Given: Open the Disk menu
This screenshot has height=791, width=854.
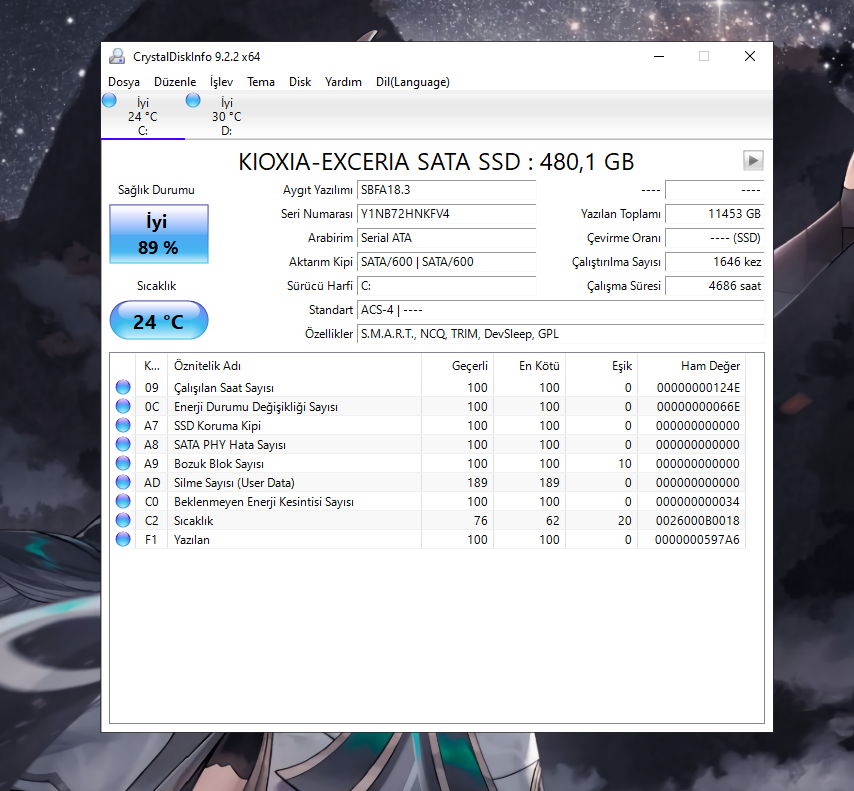Looking at the screenshot, I should pyautogui.click(x=300, y=82).
